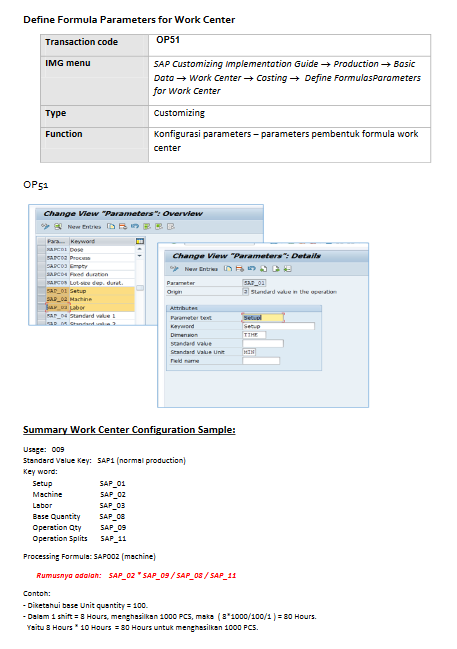Click the scroll-down arrow of the parameters table
The height and width of the screenshot is (649, 457).
[140, 256]
